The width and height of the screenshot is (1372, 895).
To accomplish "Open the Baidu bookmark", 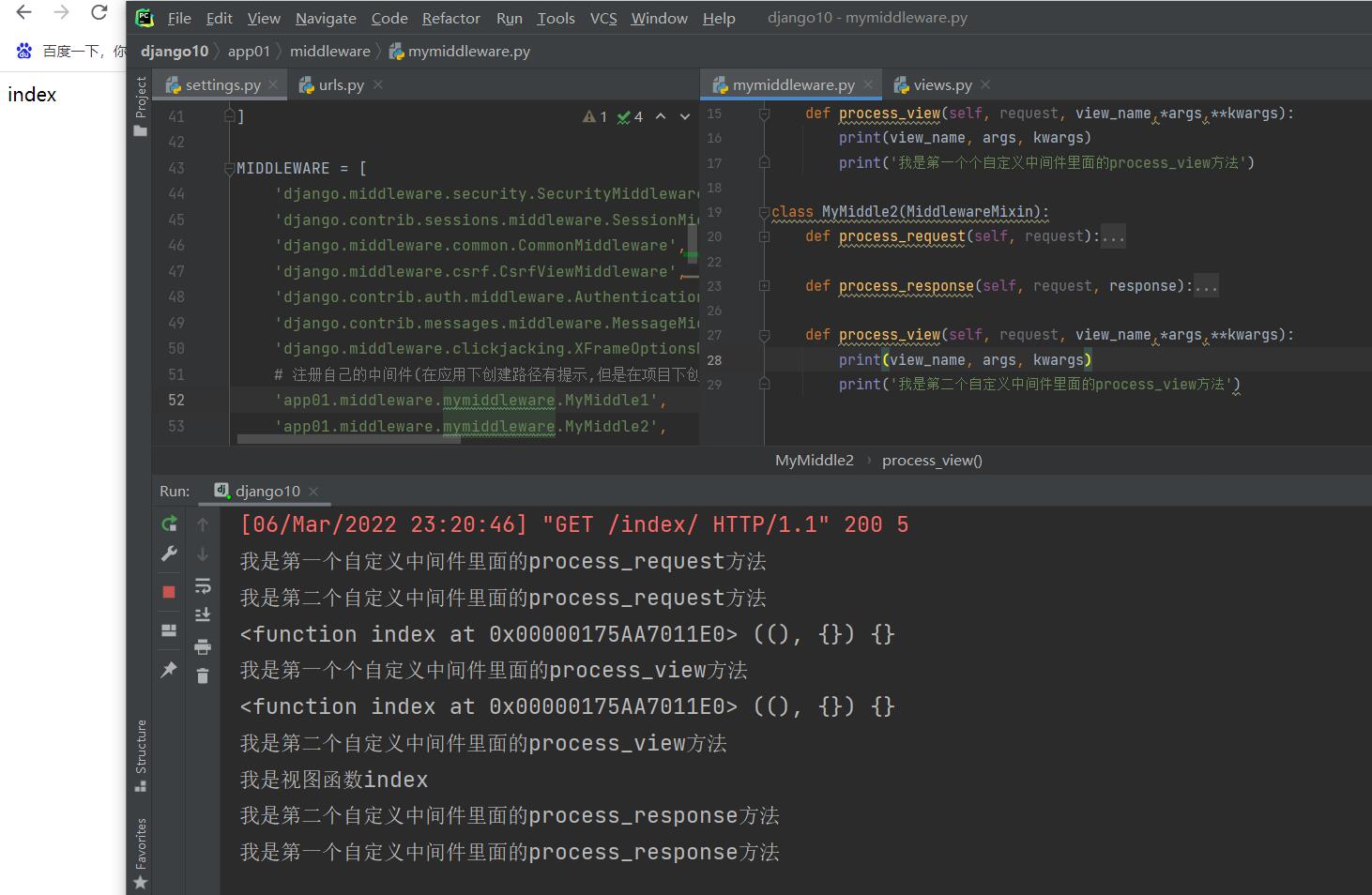I will (x=70, y=51).
